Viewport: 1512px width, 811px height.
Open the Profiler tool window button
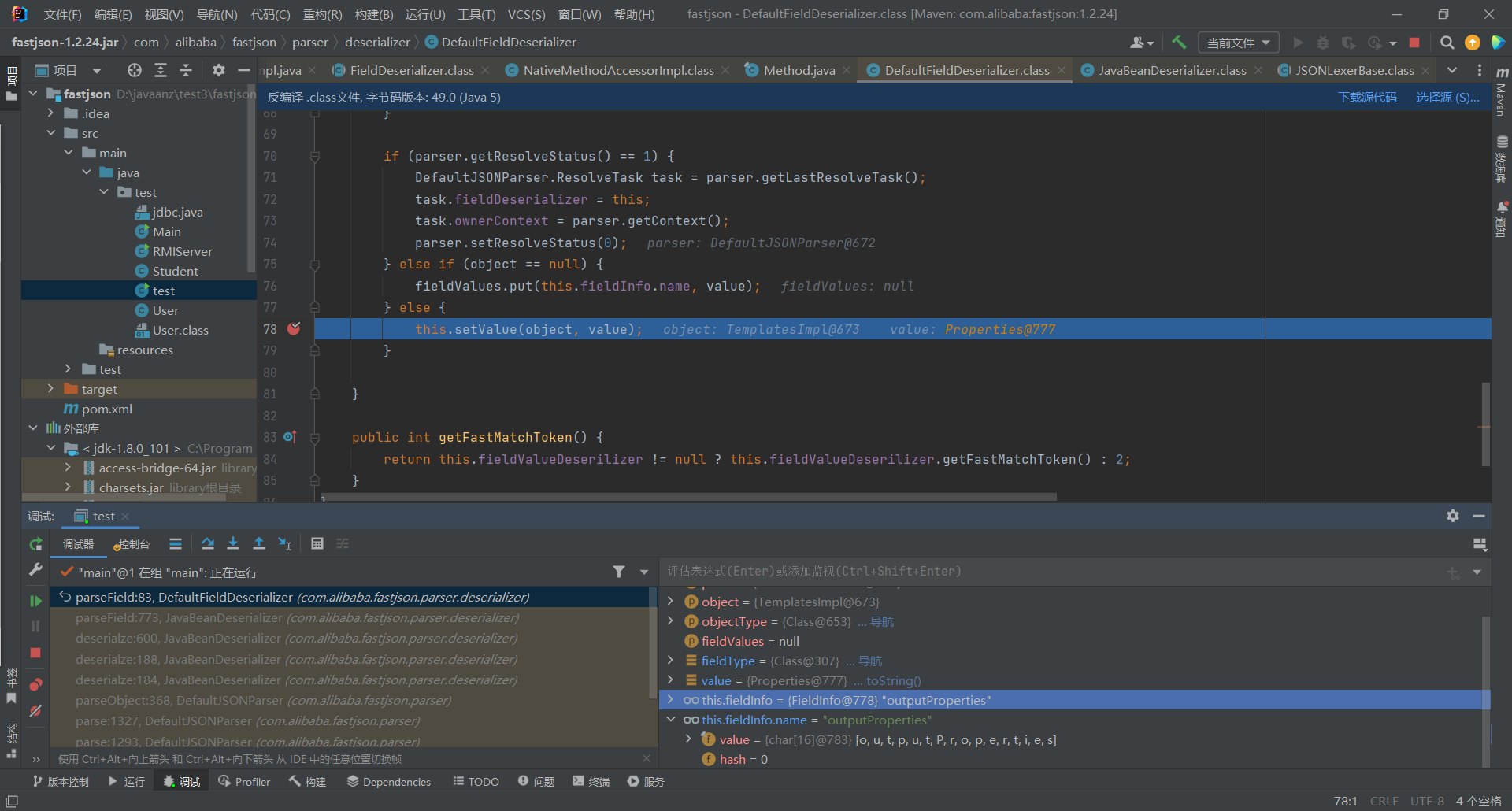244,781
